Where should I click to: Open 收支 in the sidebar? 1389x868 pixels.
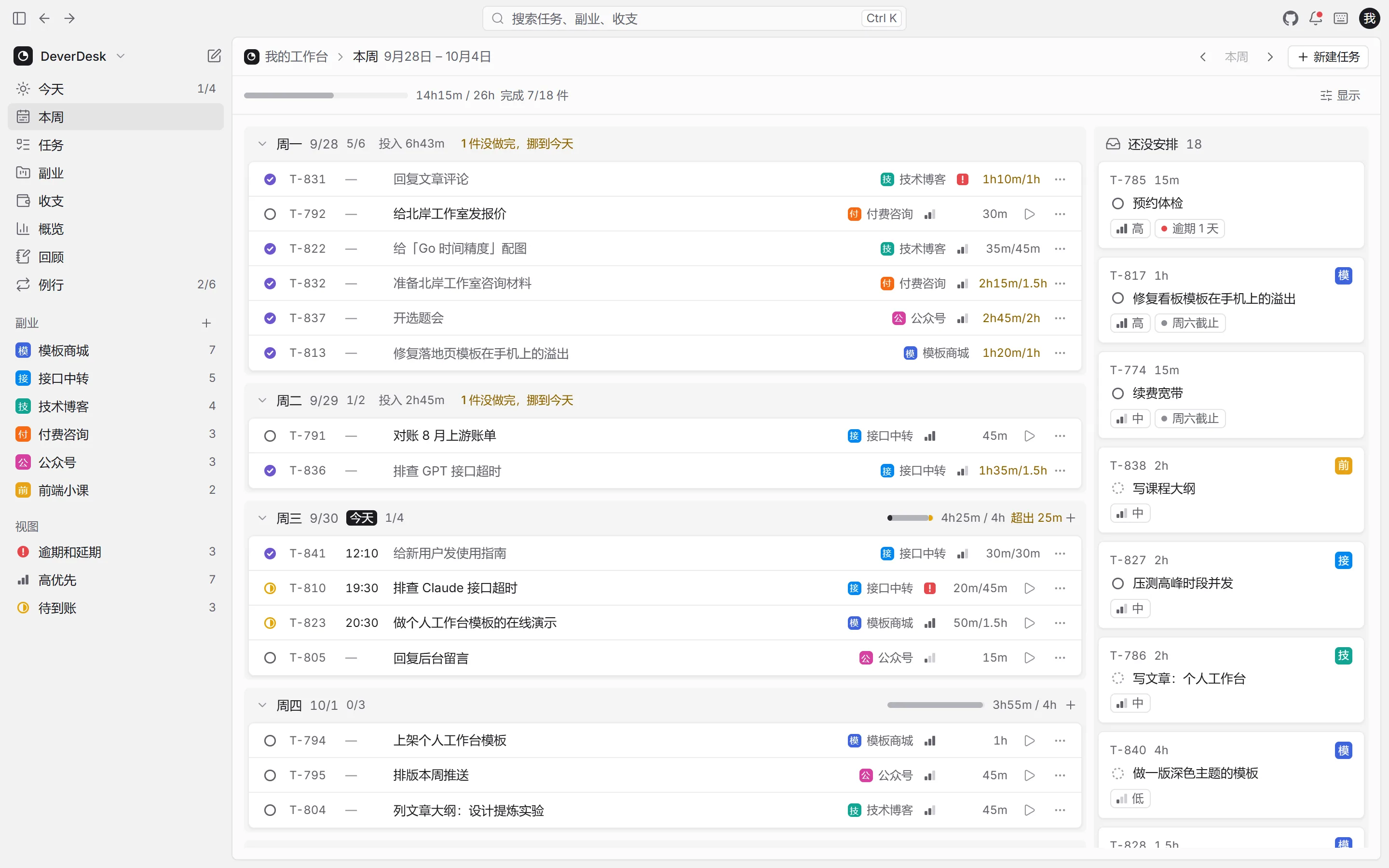click(x=116, y=201)
